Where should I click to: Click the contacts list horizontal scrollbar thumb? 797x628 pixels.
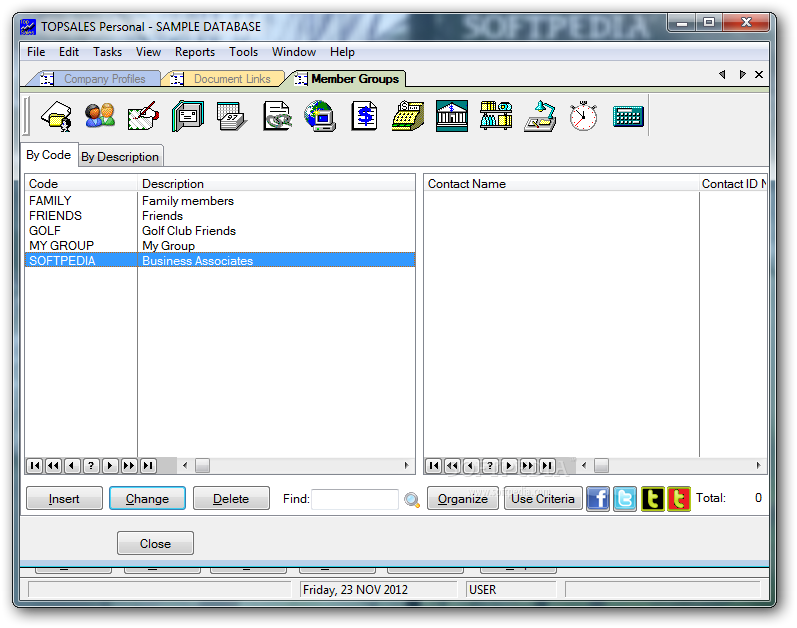click(601, 465)
